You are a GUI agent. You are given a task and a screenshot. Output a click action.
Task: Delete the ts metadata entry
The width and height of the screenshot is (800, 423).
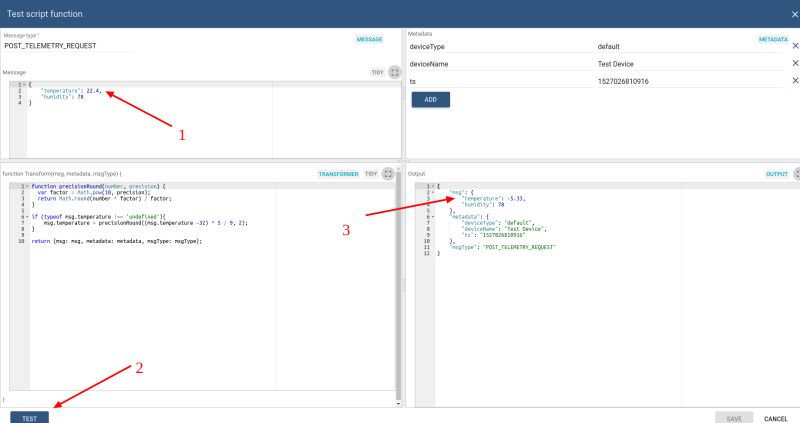tap(795, 81)
